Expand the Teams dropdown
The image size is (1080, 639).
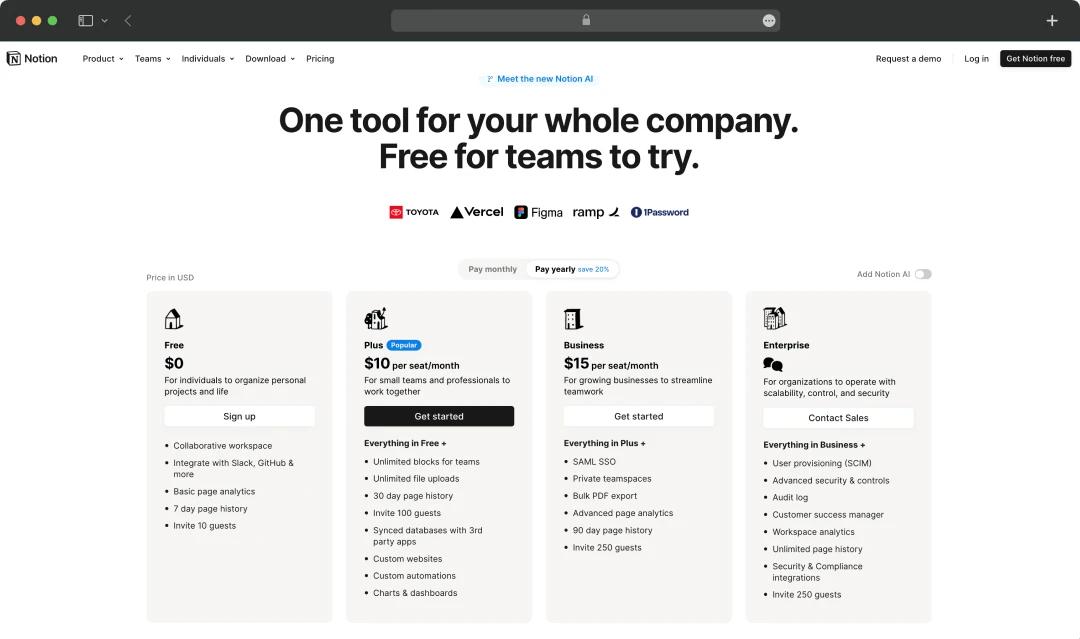tap(151, 58)
